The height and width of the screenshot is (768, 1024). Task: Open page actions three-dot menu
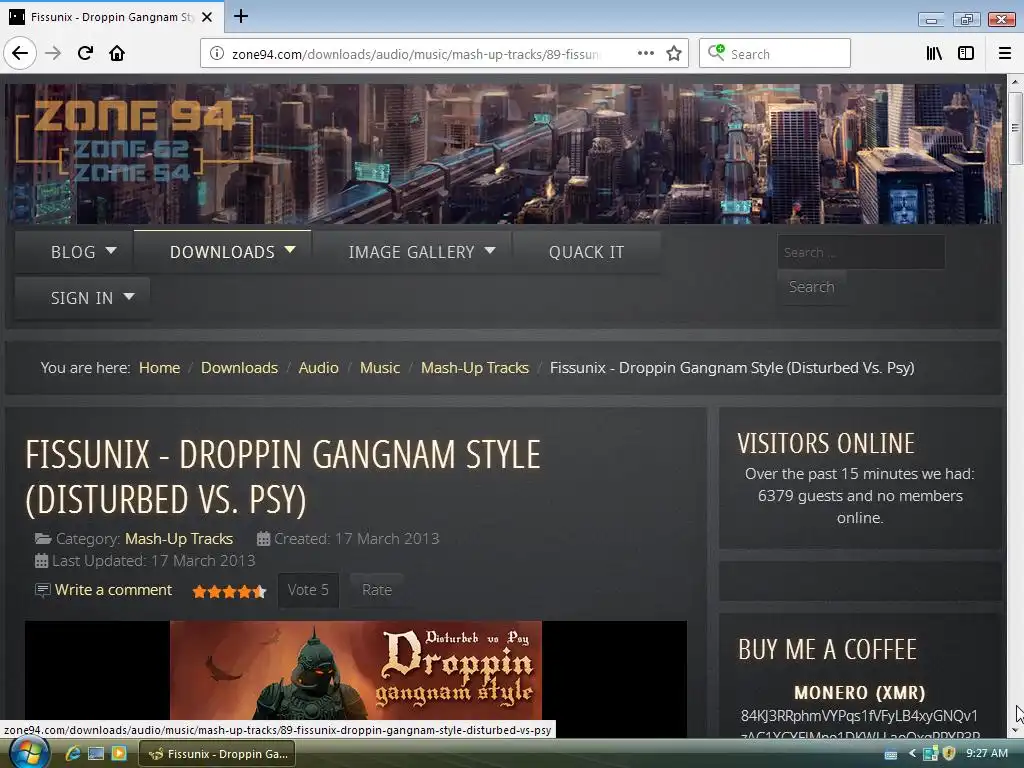(645, 54)
